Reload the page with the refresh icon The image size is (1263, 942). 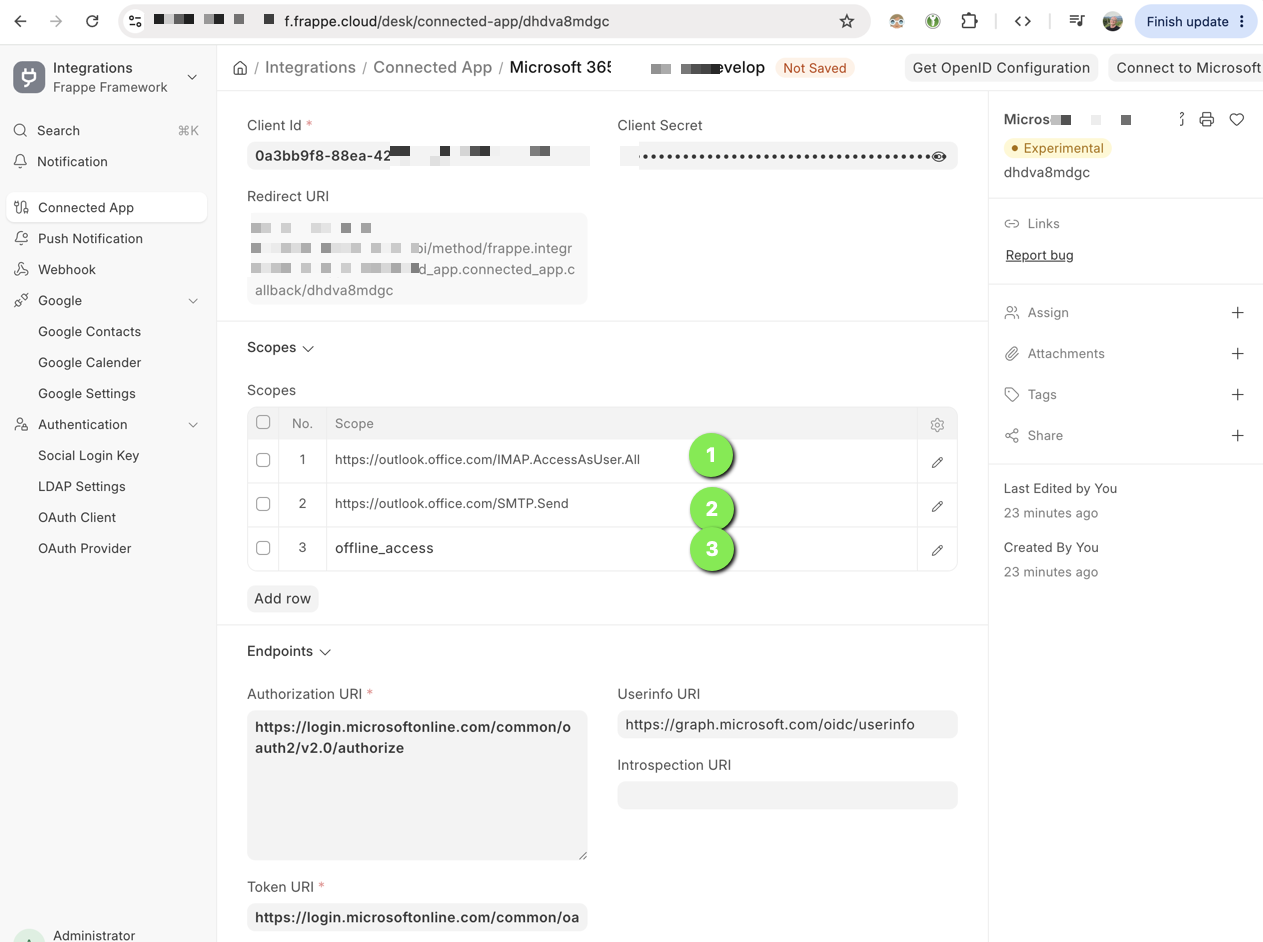coord(92,21)
